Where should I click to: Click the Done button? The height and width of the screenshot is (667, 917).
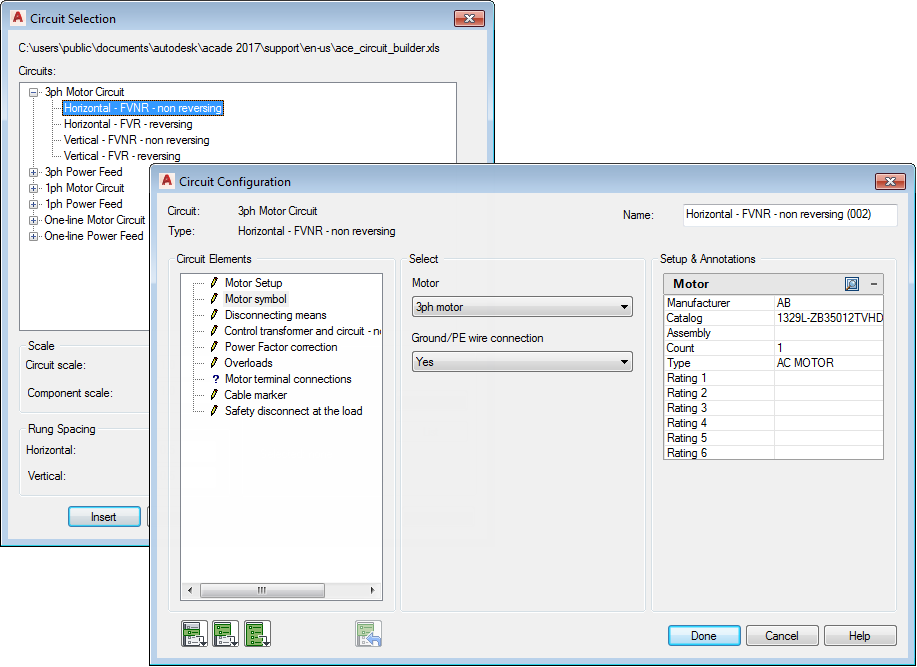pyautogui.click(x=704, y=635)
